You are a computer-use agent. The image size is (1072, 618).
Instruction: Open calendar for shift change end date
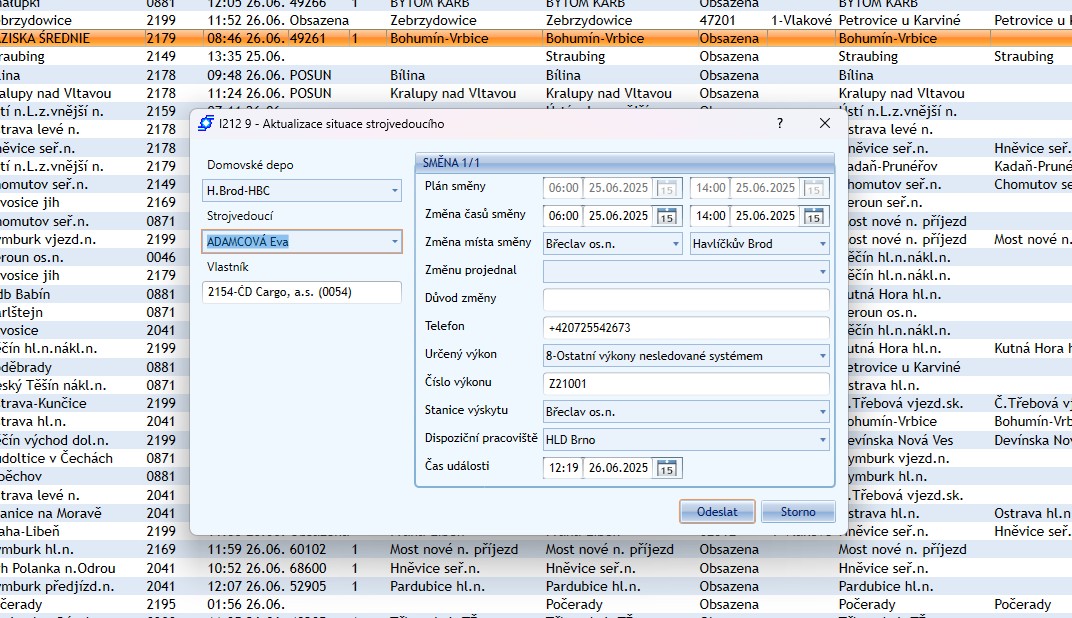pos(816,216)
